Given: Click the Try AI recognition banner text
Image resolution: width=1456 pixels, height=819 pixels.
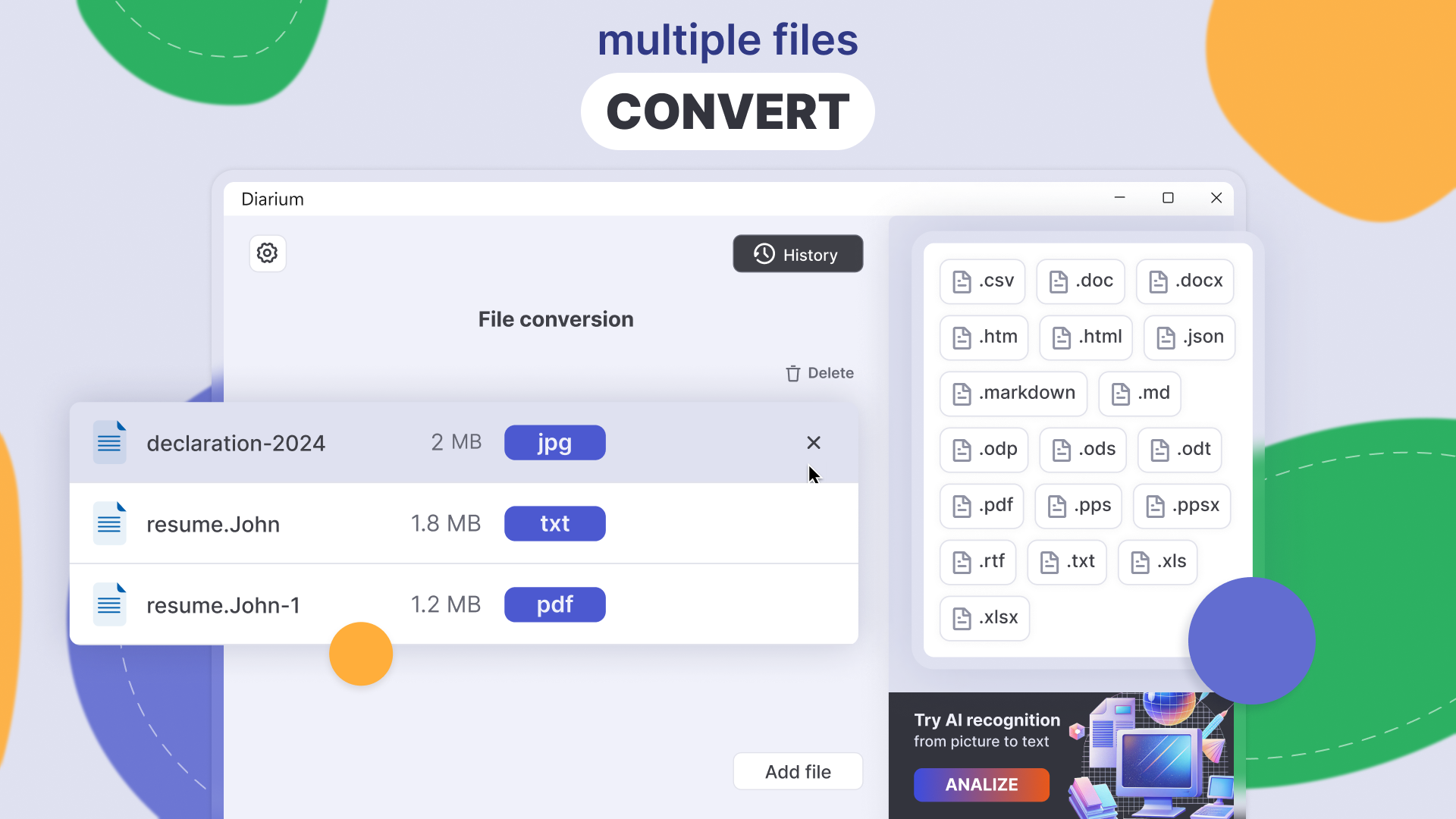Looking at the screenshot, I should 987,720.
